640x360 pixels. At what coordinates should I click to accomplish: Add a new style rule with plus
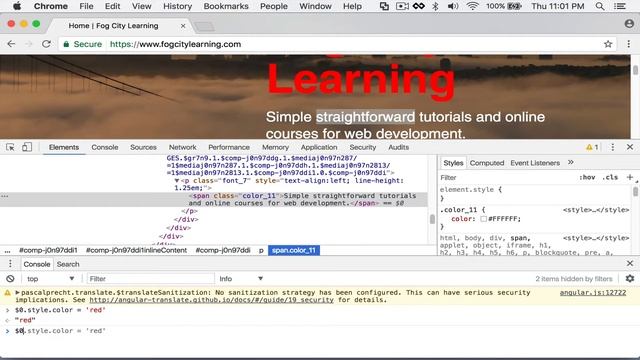pos(630,177)
